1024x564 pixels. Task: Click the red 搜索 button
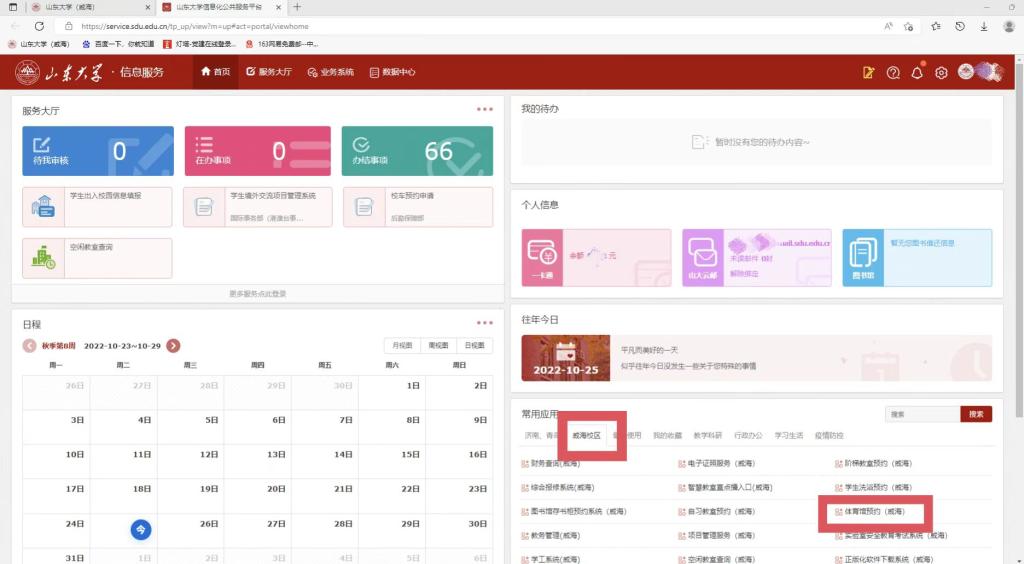pos(976,414)
